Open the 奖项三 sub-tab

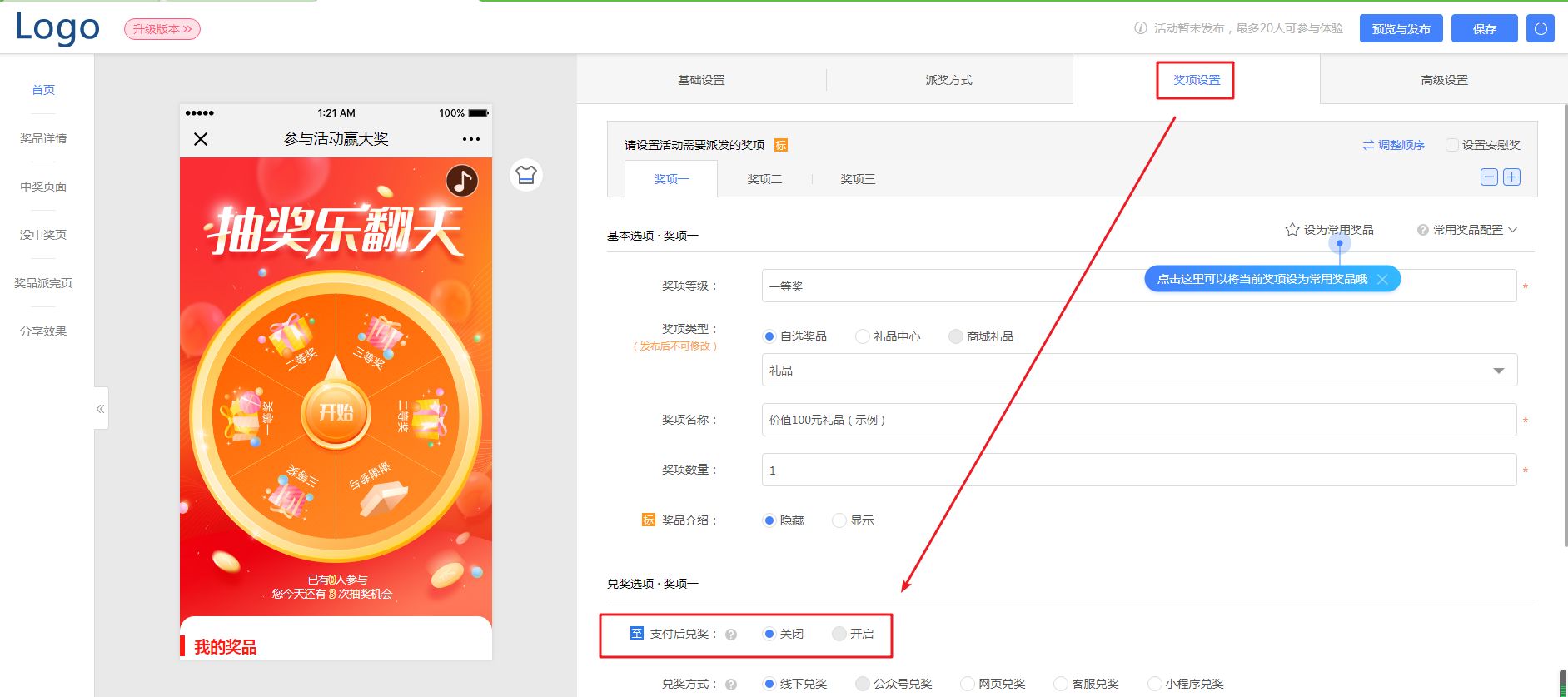(858, 179)
